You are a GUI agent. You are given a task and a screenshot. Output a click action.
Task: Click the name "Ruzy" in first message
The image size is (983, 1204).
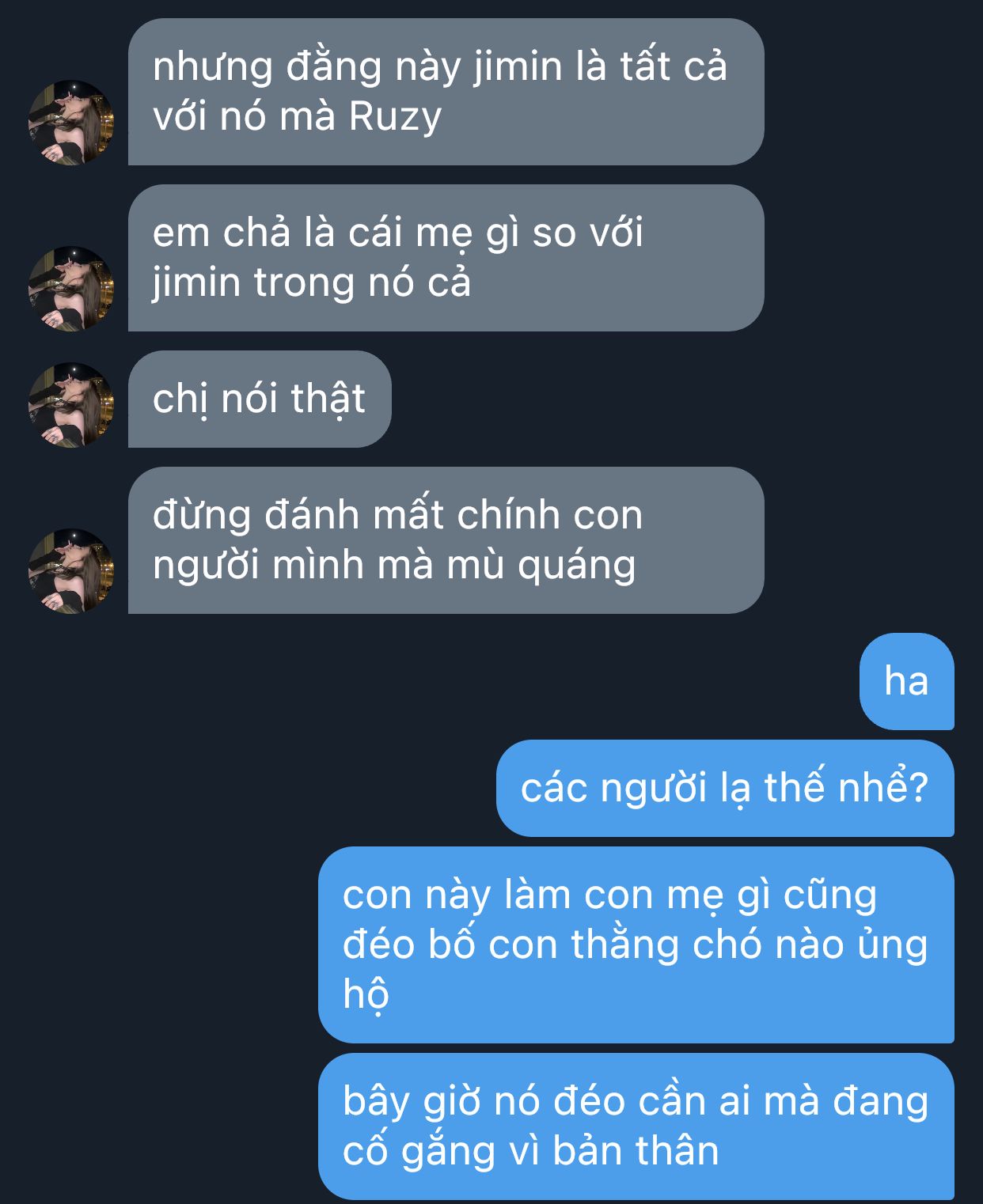[x=395, y=117]
